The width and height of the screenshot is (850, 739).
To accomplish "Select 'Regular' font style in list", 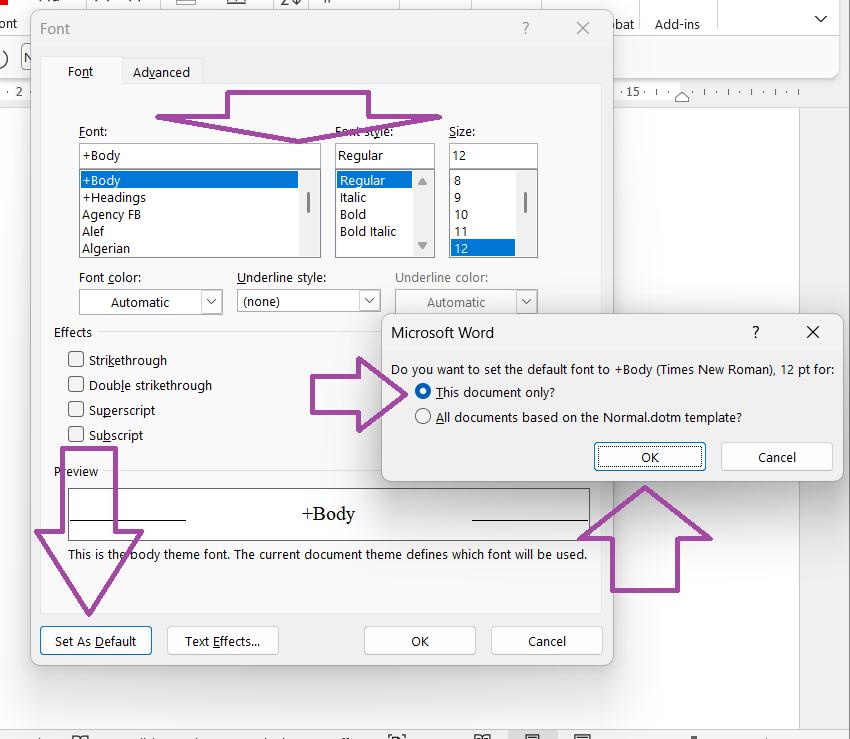I will [375, 180].
